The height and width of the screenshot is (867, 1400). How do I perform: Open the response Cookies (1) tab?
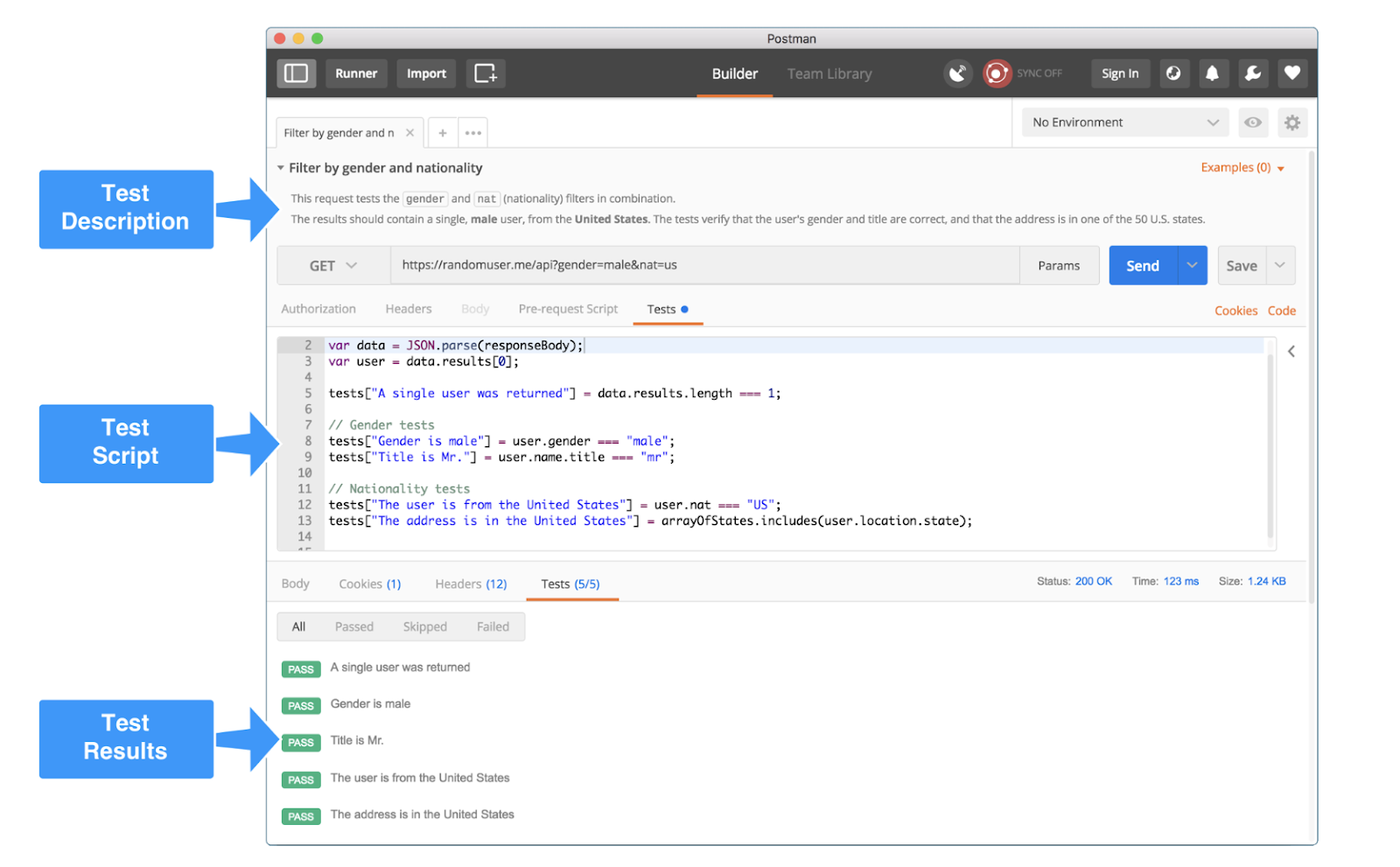pos(370,584)
